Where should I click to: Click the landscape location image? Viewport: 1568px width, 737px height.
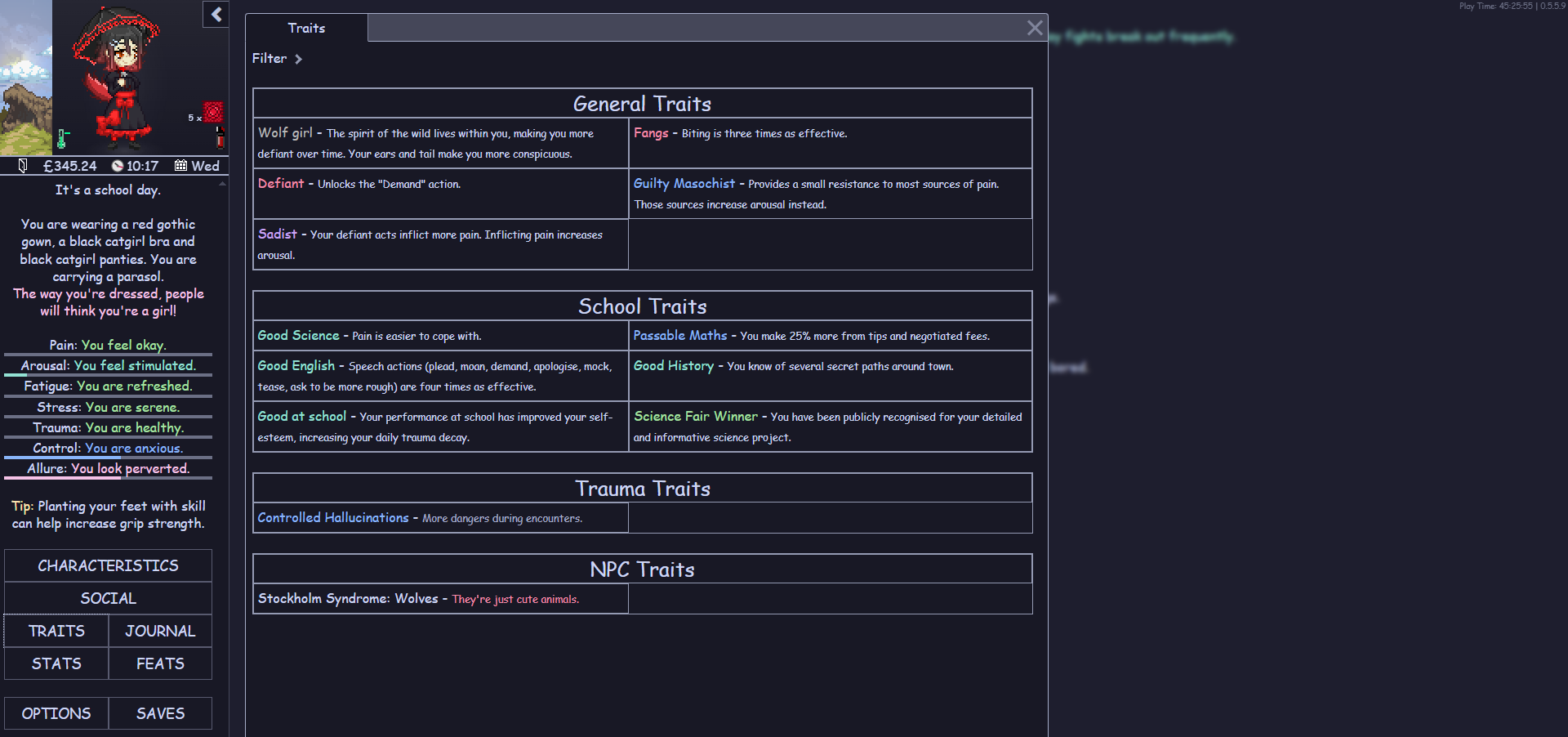26,78
